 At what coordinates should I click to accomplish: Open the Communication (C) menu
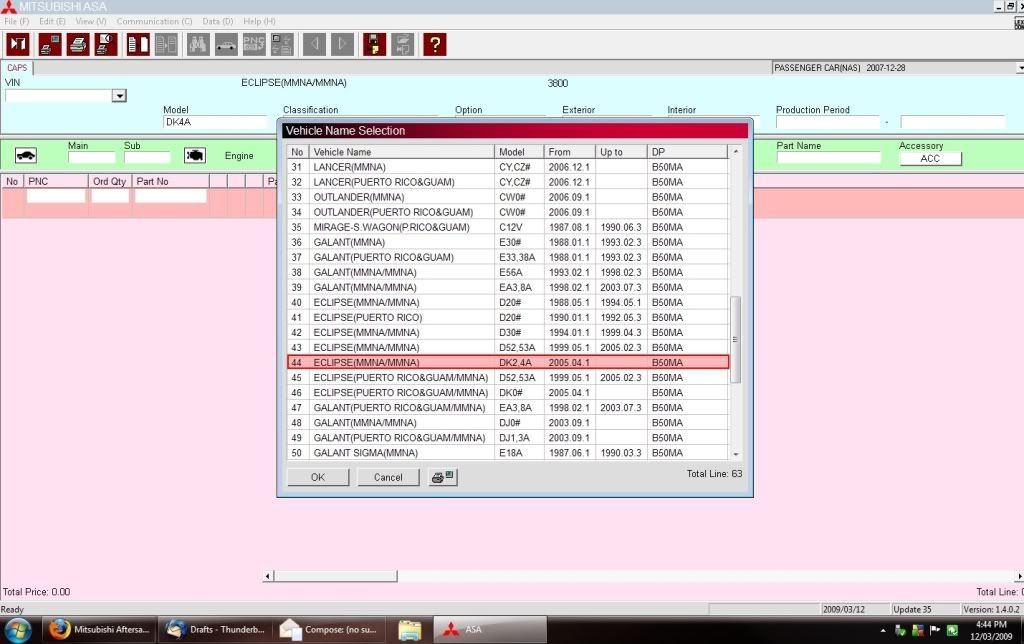[x=154, y=22]
